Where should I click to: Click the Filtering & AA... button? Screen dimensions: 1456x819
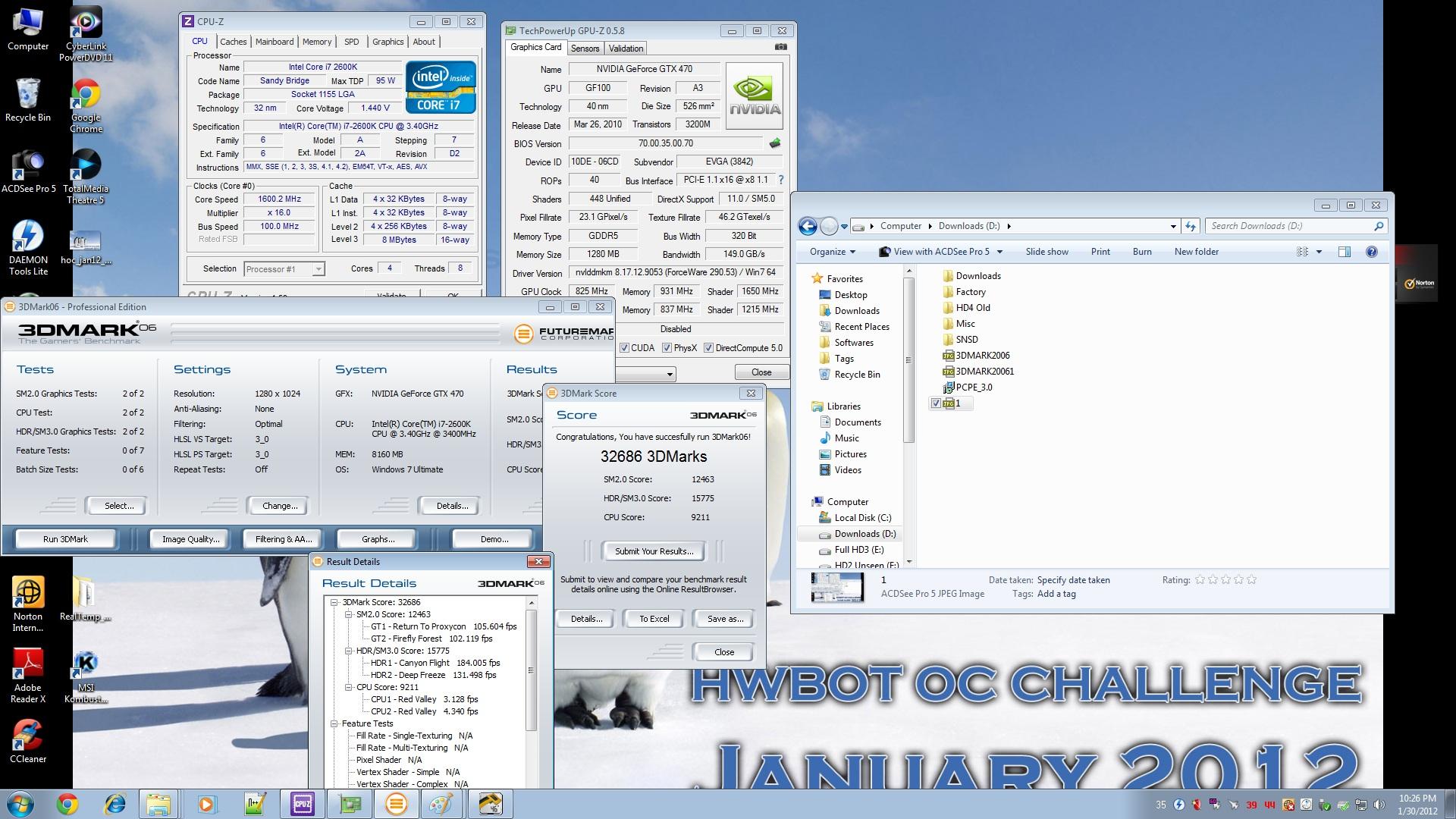(x=283, y=539)
